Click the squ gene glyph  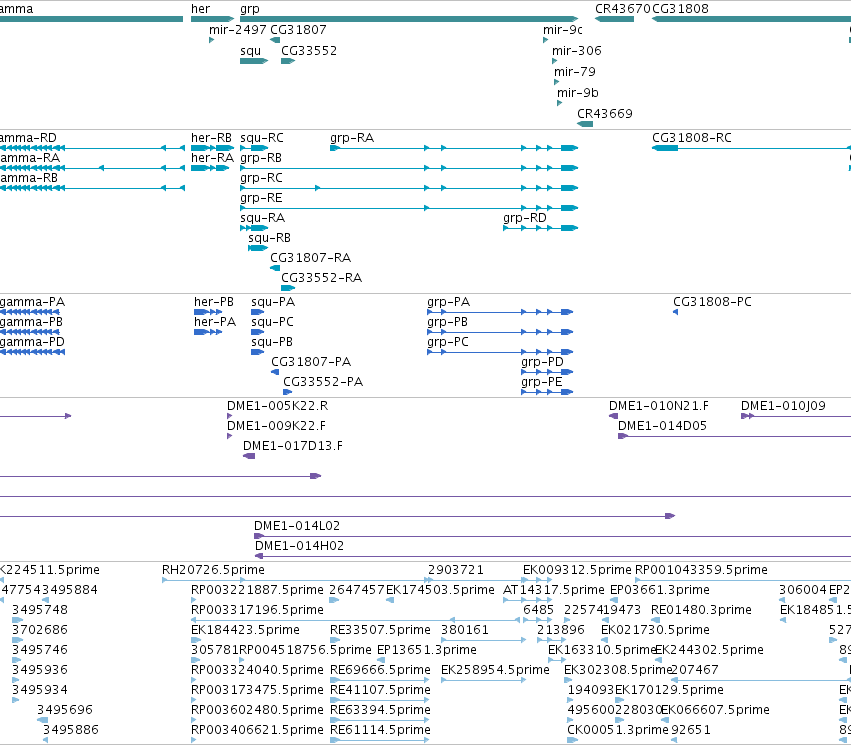pyautogui.click(x=254, y=61)
